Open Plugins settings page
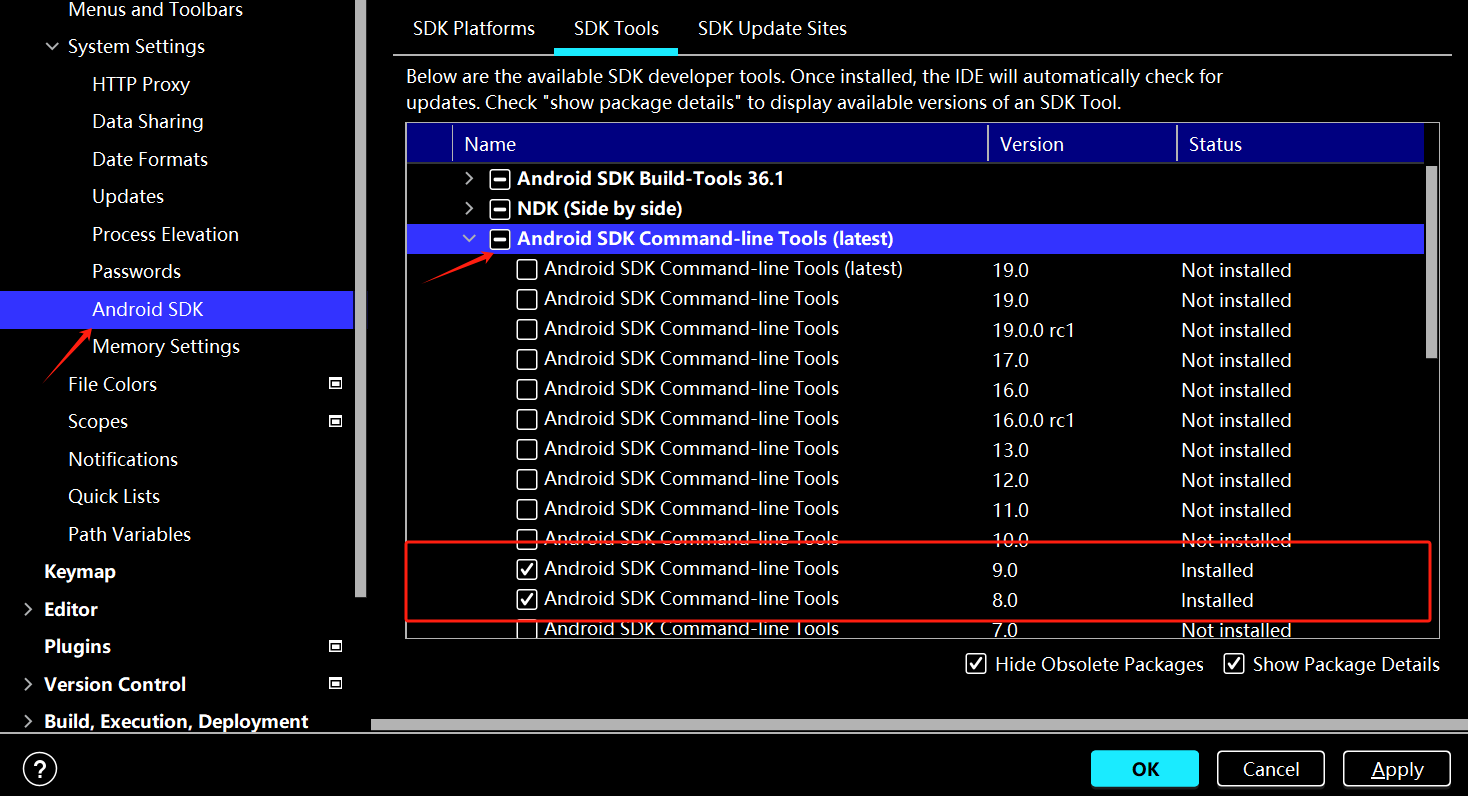This screenshot has width=1468, height=796. click(x=77, y=646)
